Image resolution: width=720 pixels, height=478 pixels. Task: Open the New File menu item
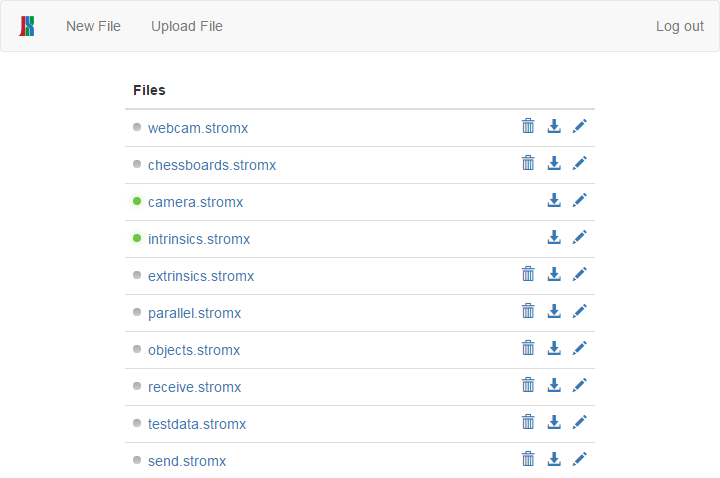coord(93,26)
